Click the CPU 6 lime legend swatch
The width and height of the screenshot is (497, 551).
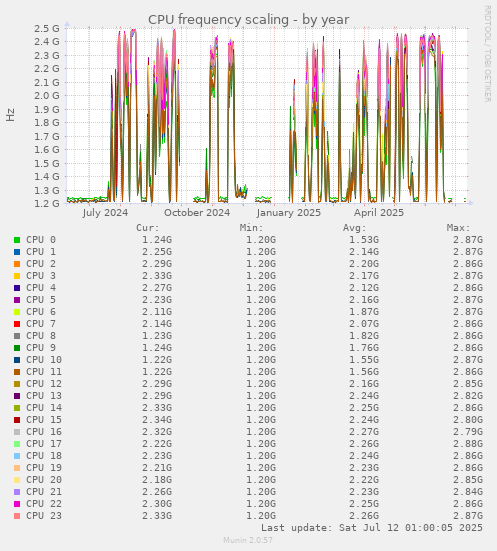point(17,312)
